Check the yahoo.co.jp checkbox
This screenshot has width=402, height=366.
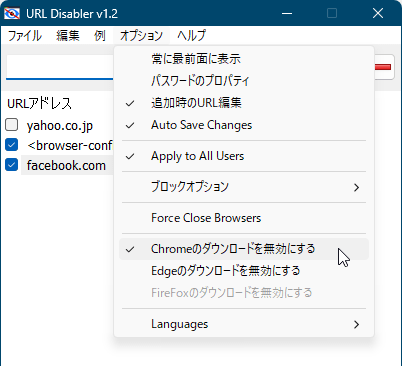coord(12,125)
